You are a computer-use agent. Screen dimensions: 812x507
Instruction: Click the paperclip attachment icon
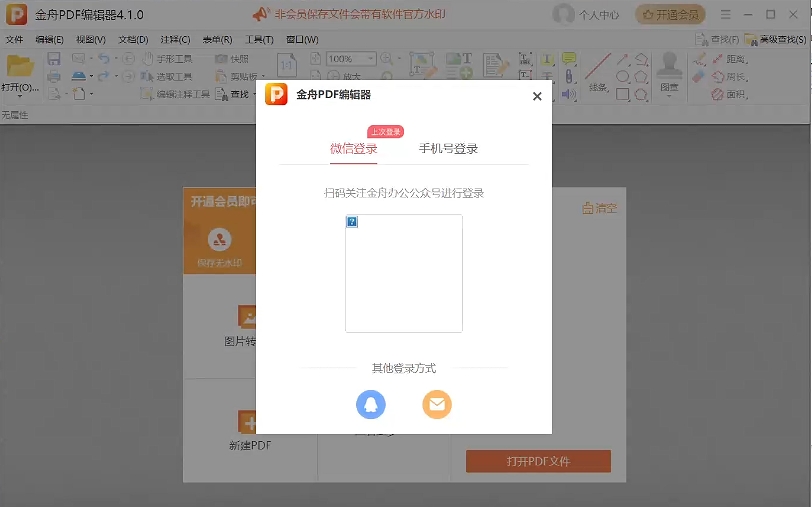pyautogui.click(x=569, y=77)
